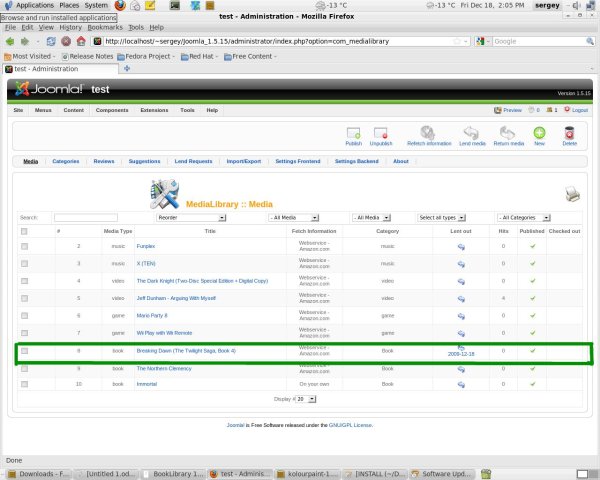This screenshot has height=480, width=600.
Task: Sort by Title column header
Action: [x=210, y=231]
